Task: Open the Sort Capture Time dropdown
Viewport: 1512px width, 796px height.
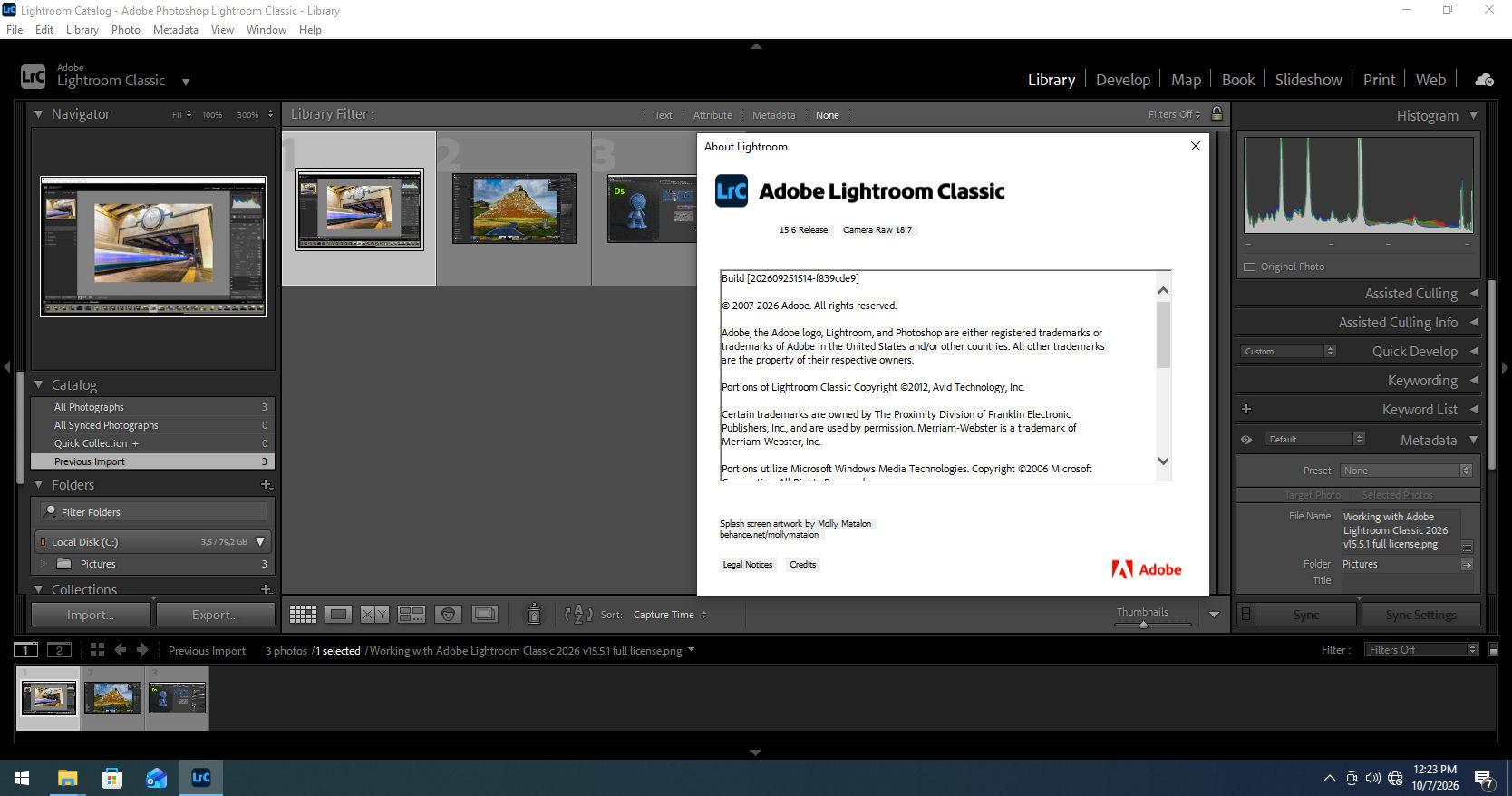Action: 670,615
